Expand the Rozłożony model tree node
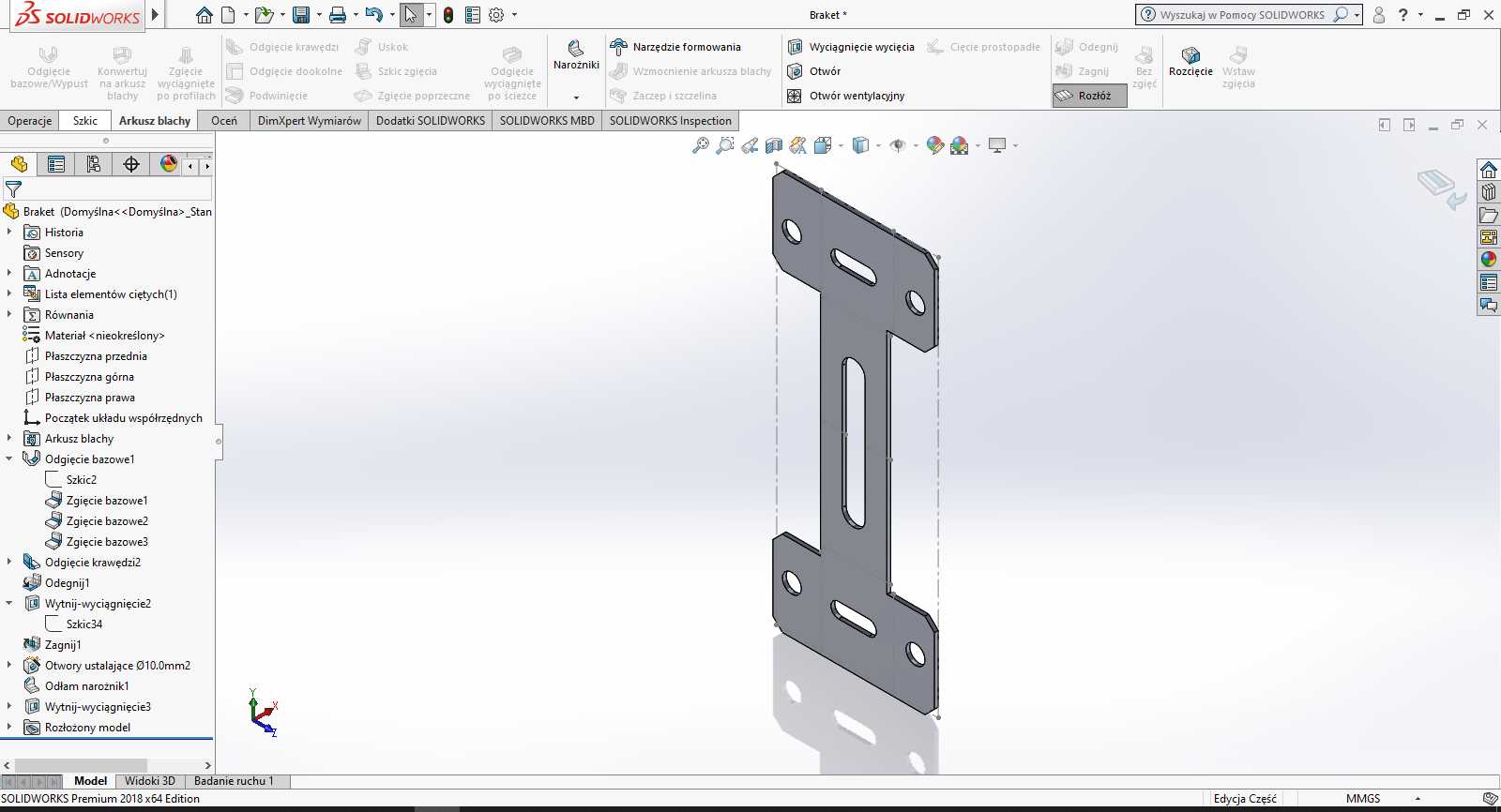 [9, 727]
